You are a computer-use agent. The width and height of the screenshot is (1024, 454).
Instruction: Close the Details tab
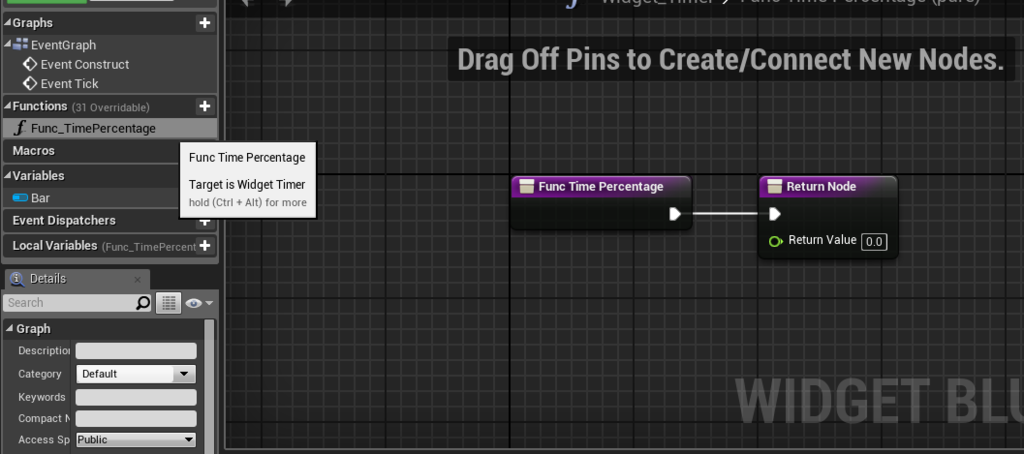coord(137,280)
